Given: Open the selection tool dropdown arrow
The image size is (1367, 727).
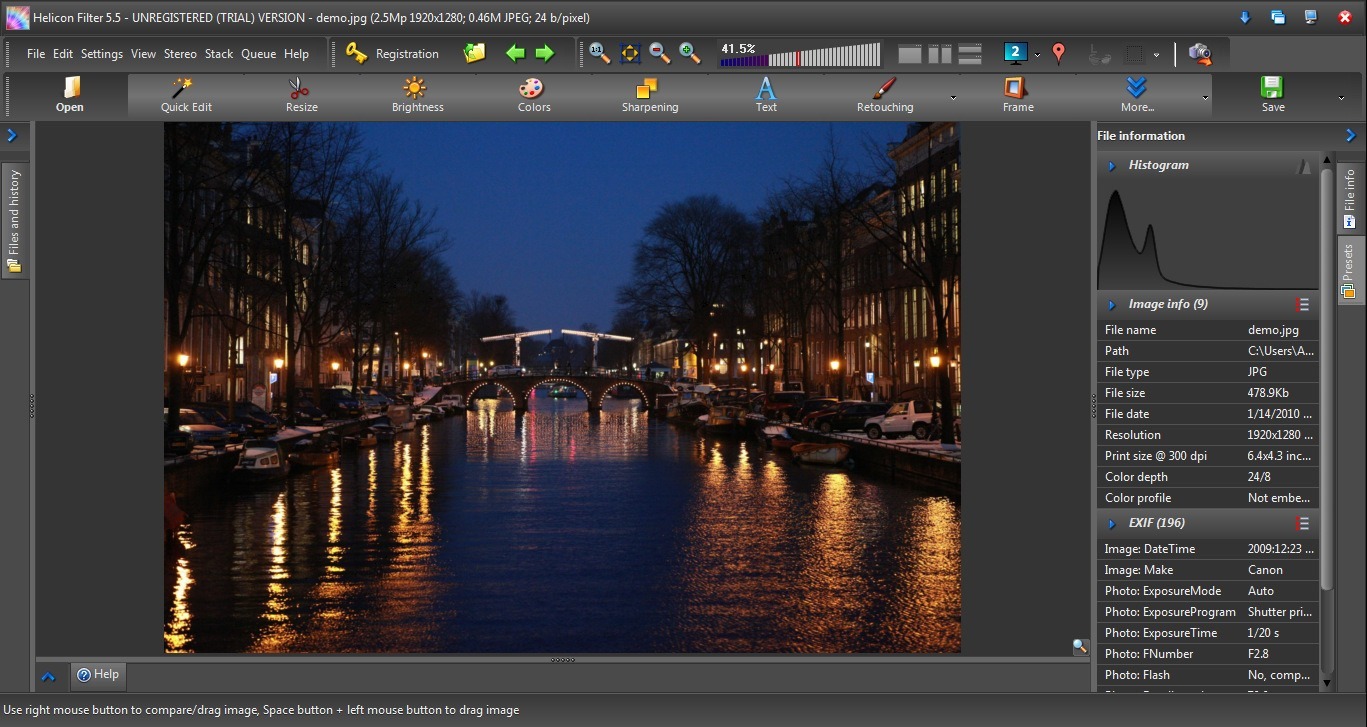Looking at the screenshot, I should (1156, 55).
